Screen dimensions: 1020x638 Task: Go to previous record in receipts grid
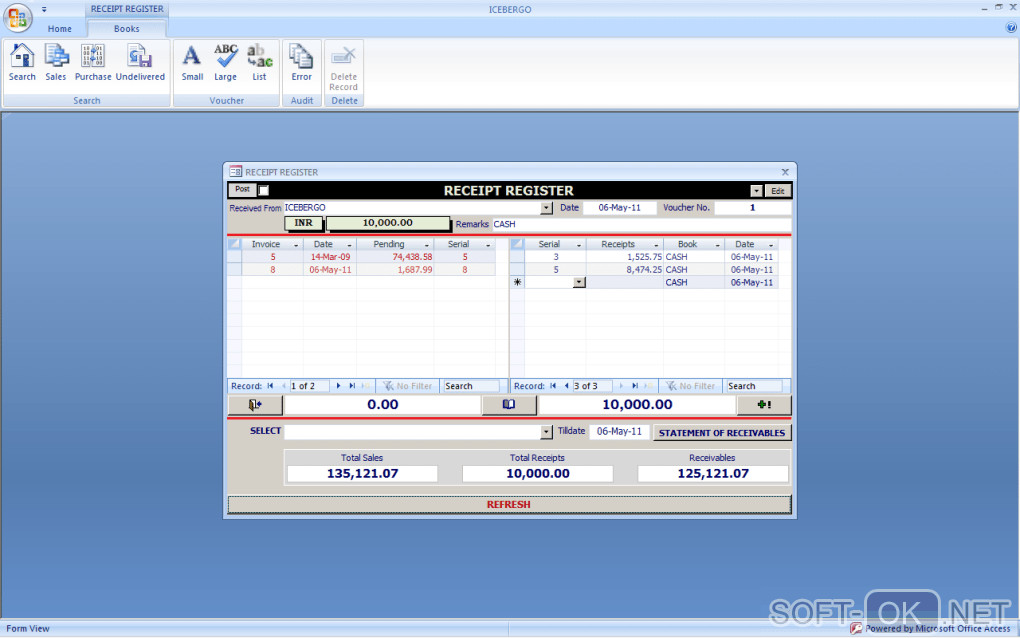(566, 386)
